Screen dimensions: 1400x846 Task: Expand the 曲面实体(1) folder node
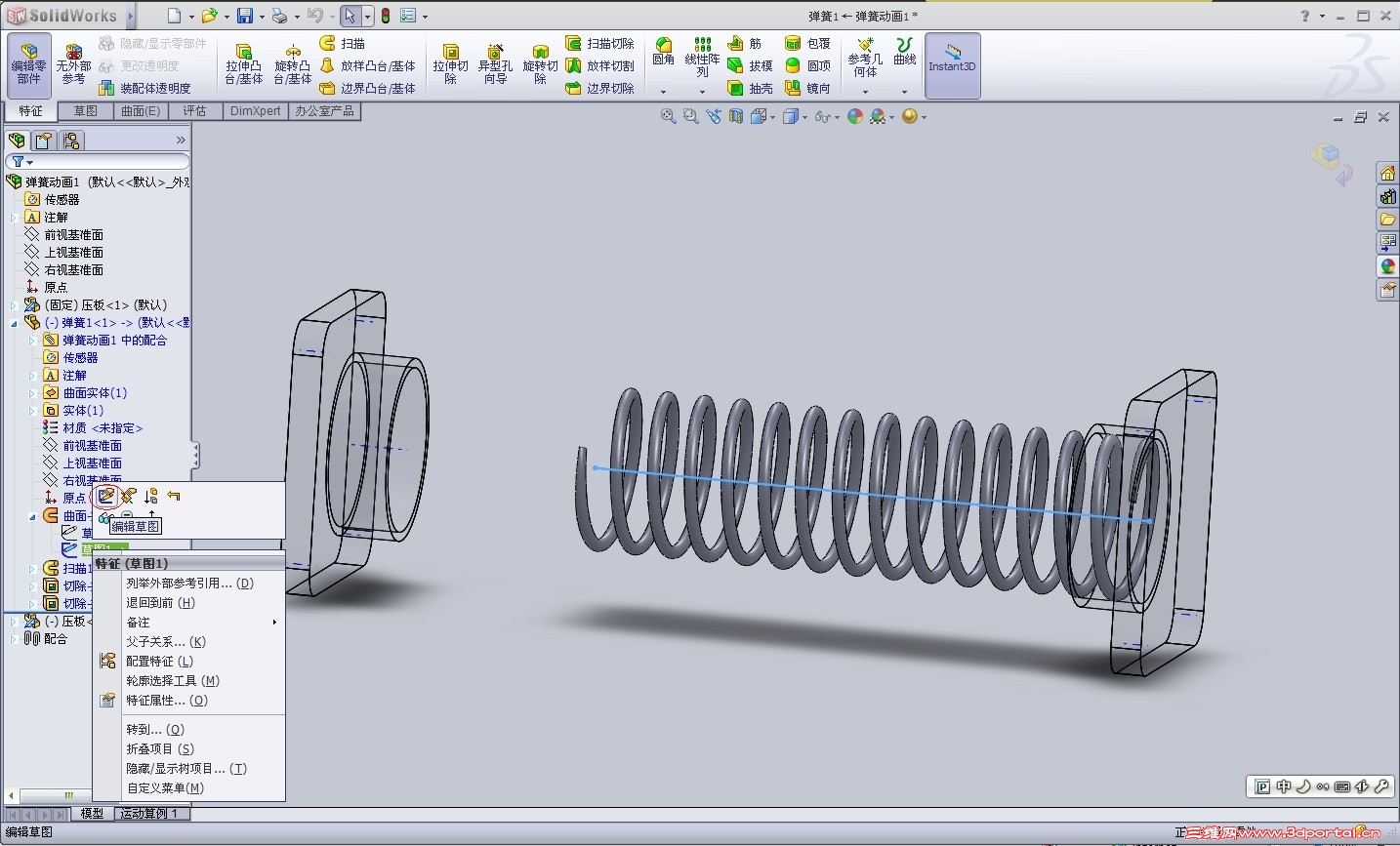(32, 393)
